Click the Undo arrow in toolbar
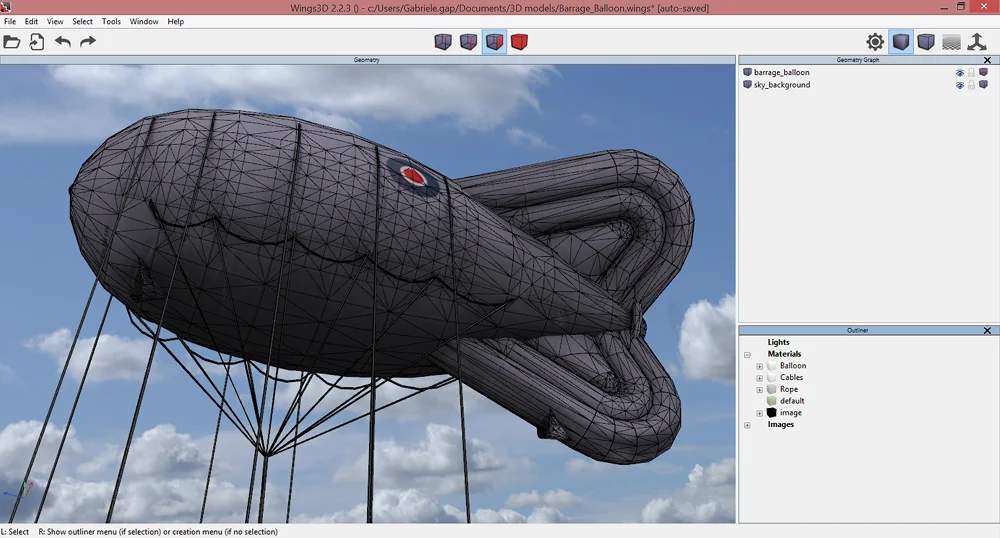This screenshot has height=538, width=1000. click(x=63, y=42)
